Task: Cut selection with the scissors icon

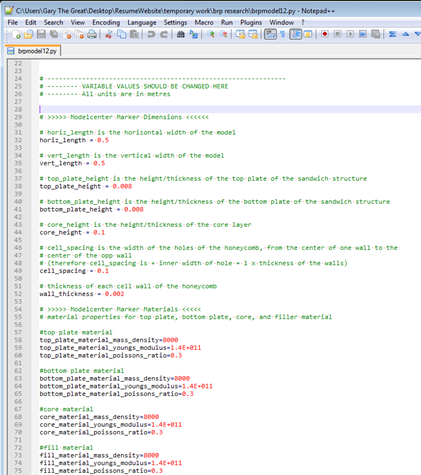Action: pyautogui.click(x=109, y=34)
